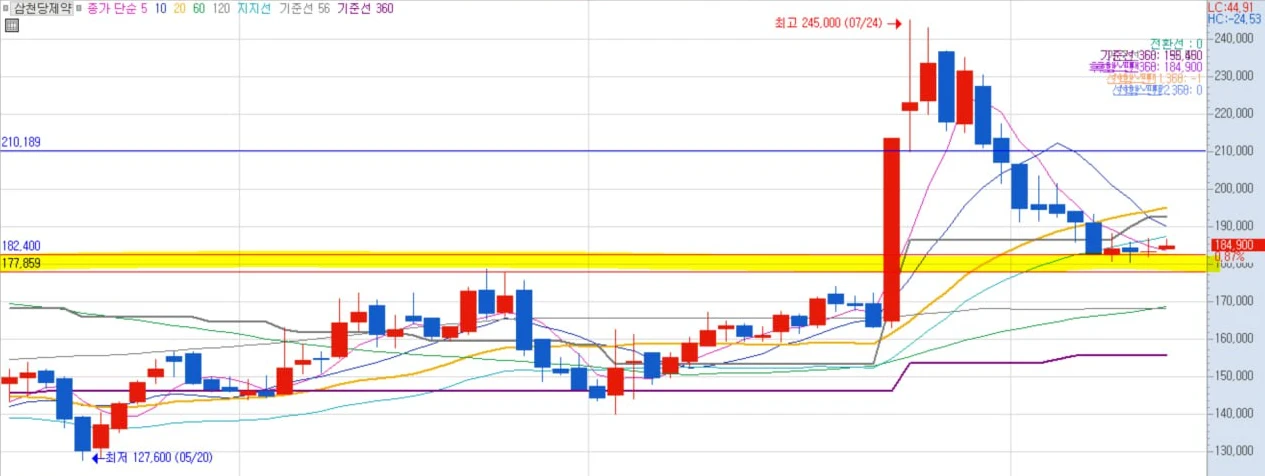Select the 기준선 360 indicator label
The width and height of the screenshot is (1265, 476).
pyautogui.click(x=364, y=8)
